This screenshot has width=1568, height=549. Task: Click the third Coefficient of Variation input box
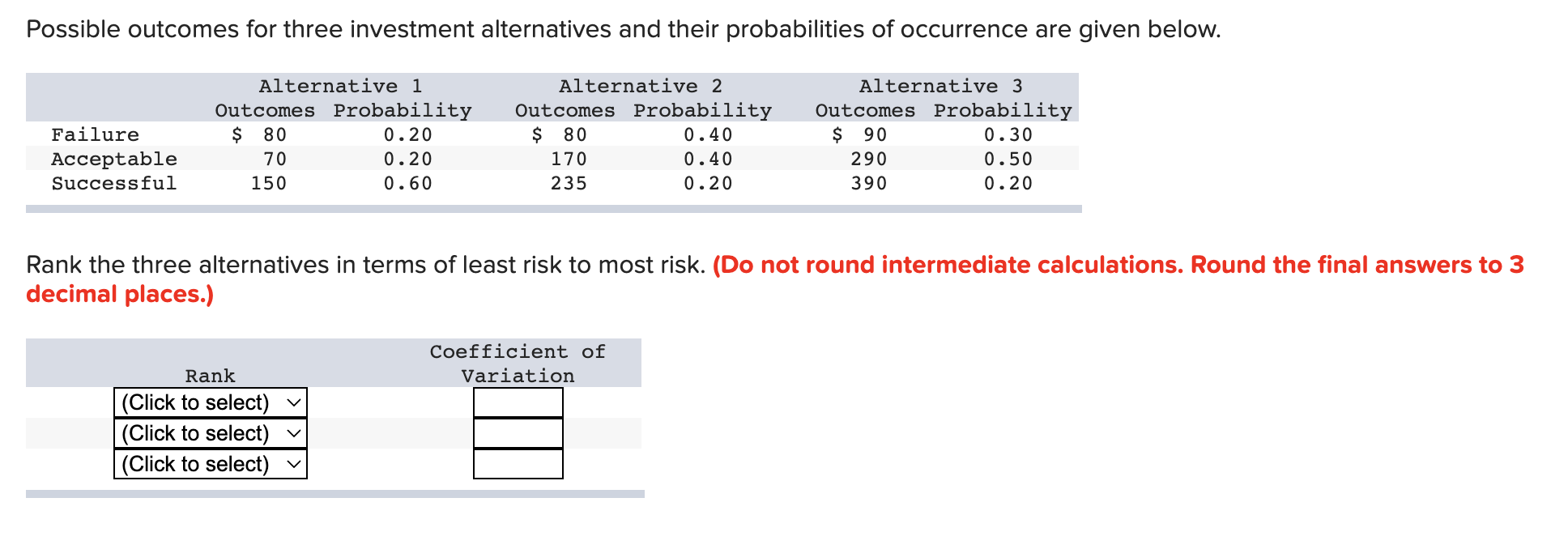pos(518,465)
